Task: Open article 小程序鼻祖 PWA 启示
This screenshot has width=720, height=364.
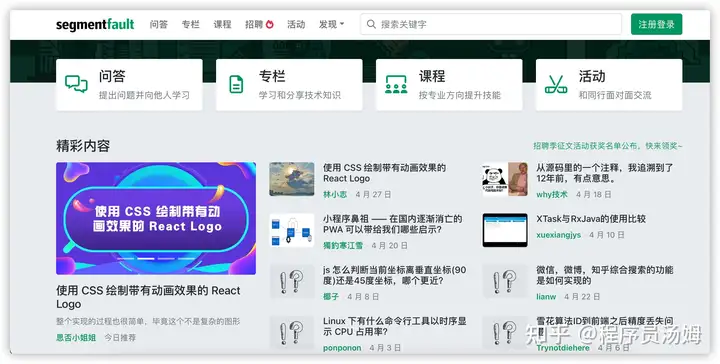Action: pos(393,224)
